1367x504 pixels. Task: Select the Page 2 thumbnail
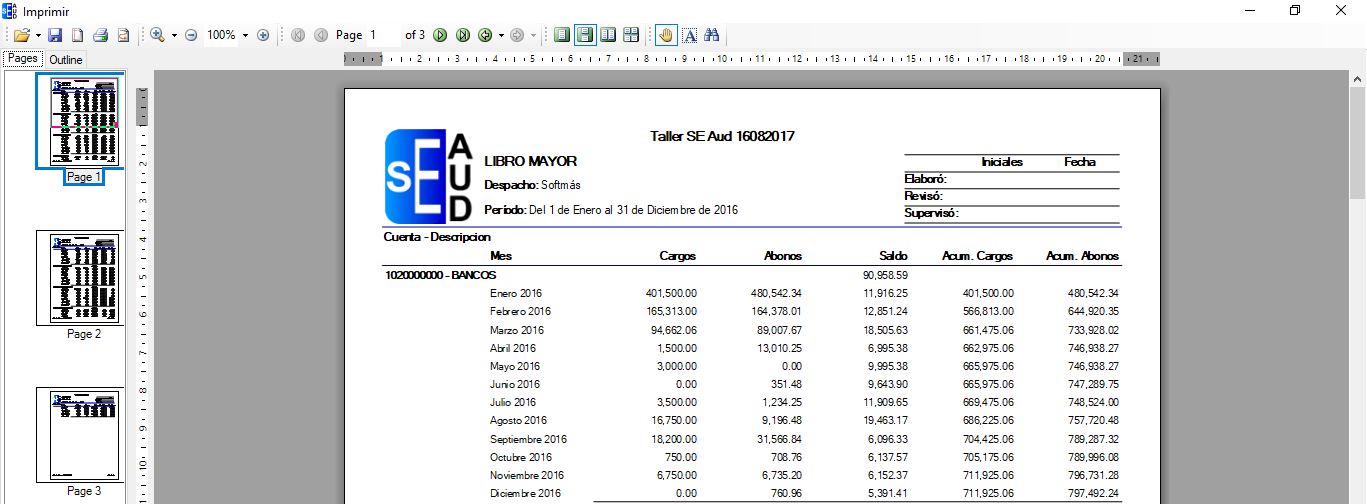click(x=80, y=278)
